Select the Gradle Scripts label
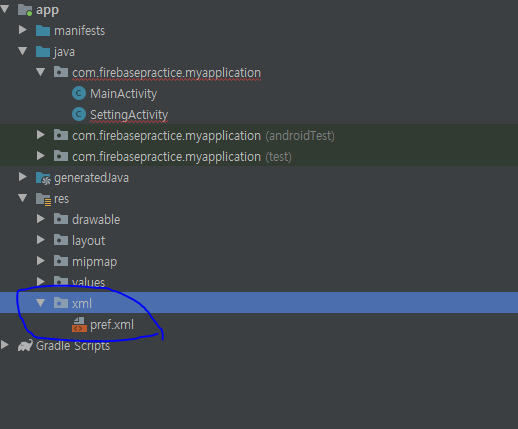The image size is (518, 429). point(73,346)
